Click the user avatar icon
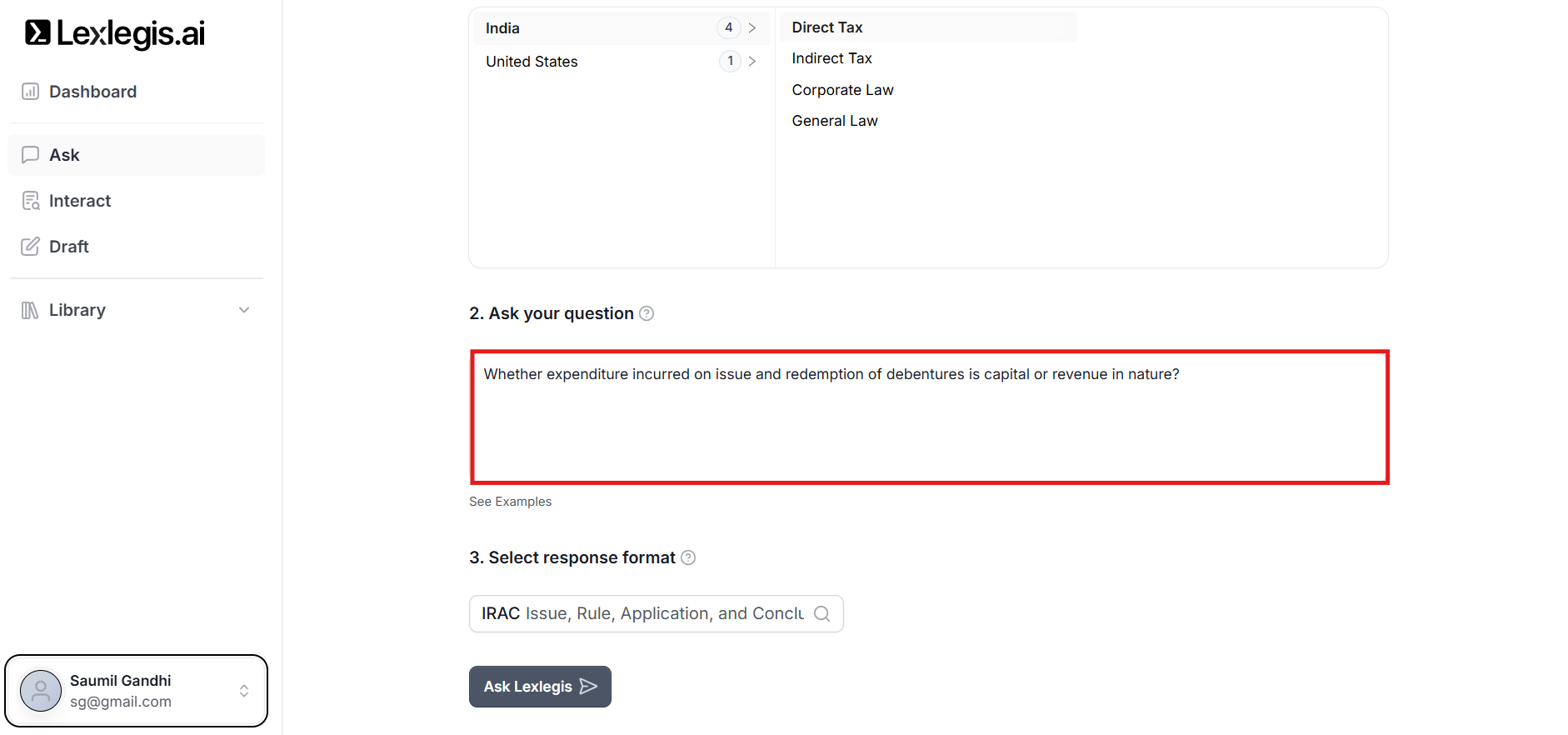Viewport: 1568px width, 735px height. point(41,691)
